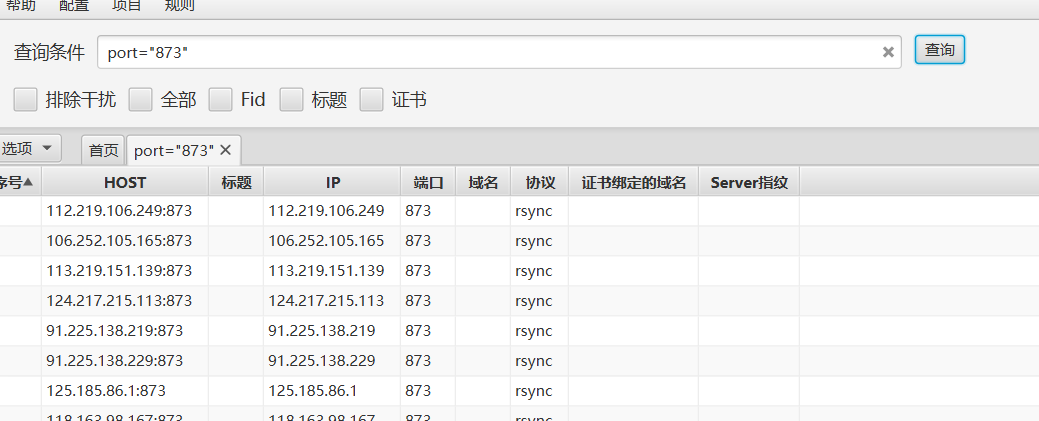Screen dimensions: 1039x421
Task: Click port 873 in 106.252.105.165 row
Action: 418,241
